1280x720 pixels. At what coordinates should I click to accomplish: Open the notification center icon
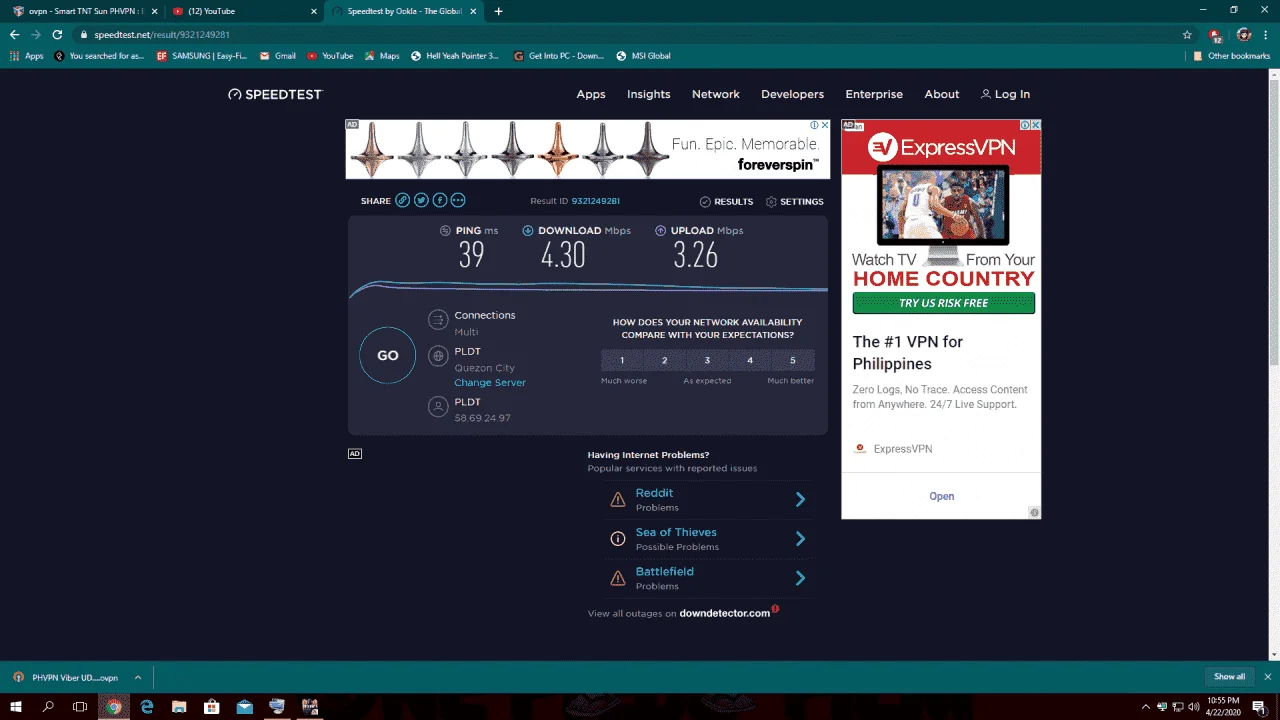1259,707
